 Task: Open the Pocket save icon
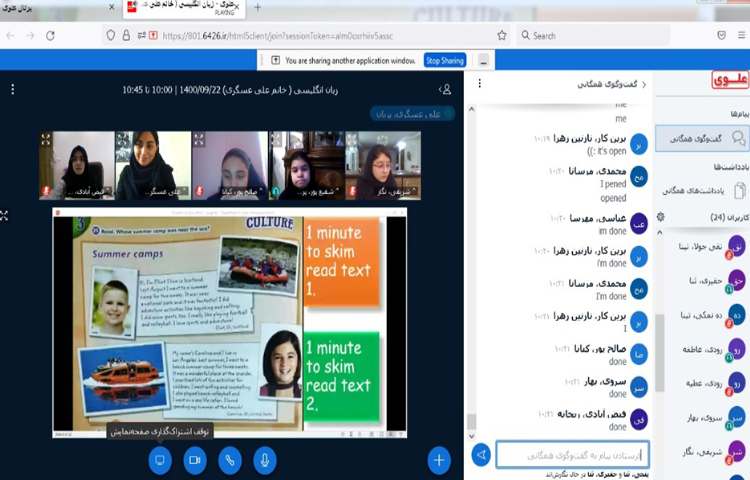tap(721, 35)
